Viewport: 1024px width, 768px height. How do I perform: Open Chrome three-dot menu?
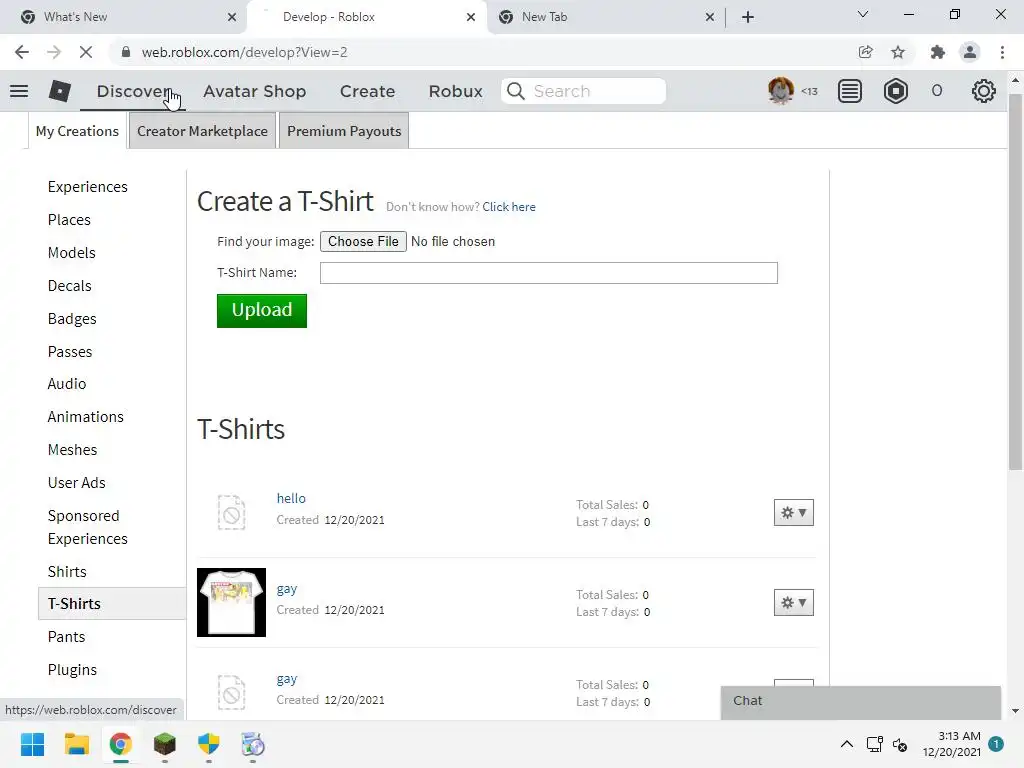(1002, 52)
